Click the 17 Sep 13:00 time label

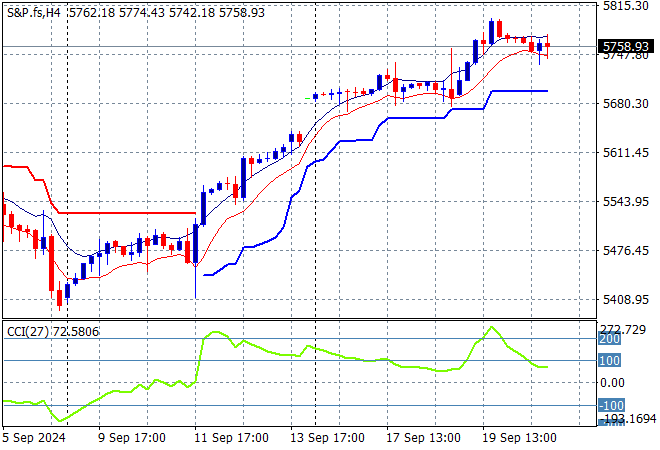tap(425, 437)
